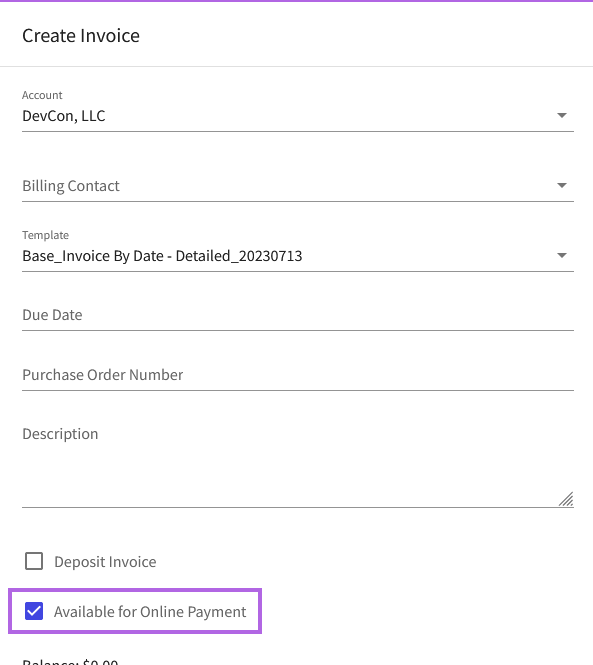The image size is (593, 665).
Task: Focus the Purchase Order Number field
Action: [x=298, y=375]
